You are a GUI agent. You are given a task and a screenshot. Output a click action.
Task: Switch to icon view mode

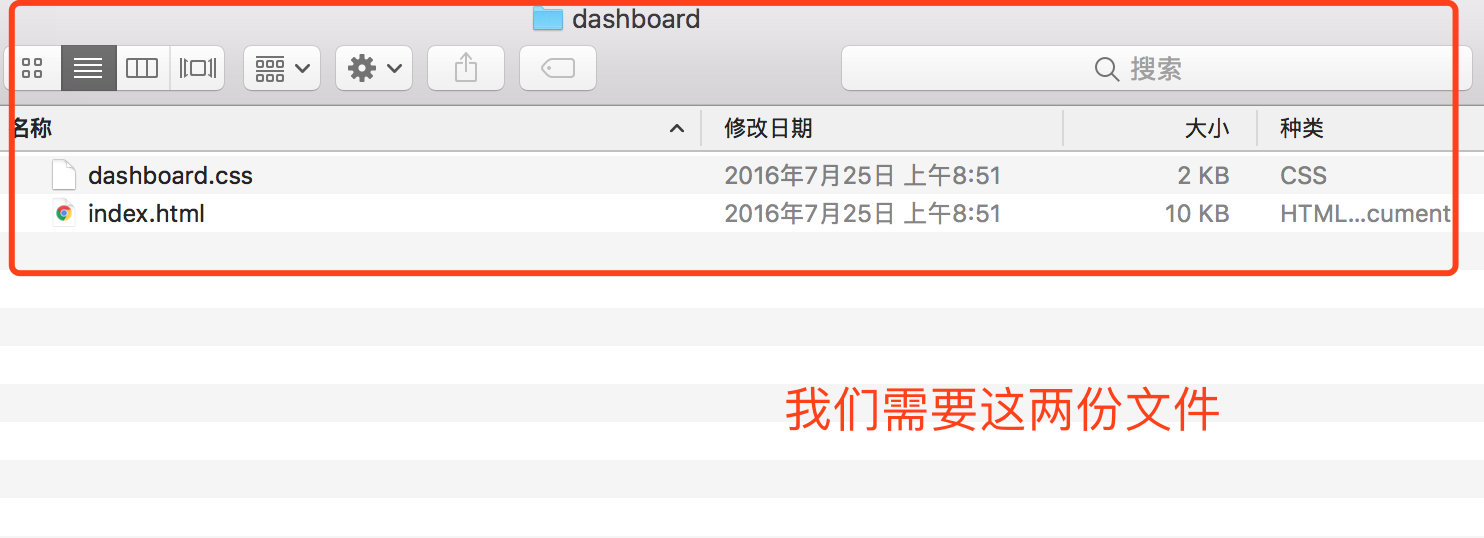pos(33,68)
